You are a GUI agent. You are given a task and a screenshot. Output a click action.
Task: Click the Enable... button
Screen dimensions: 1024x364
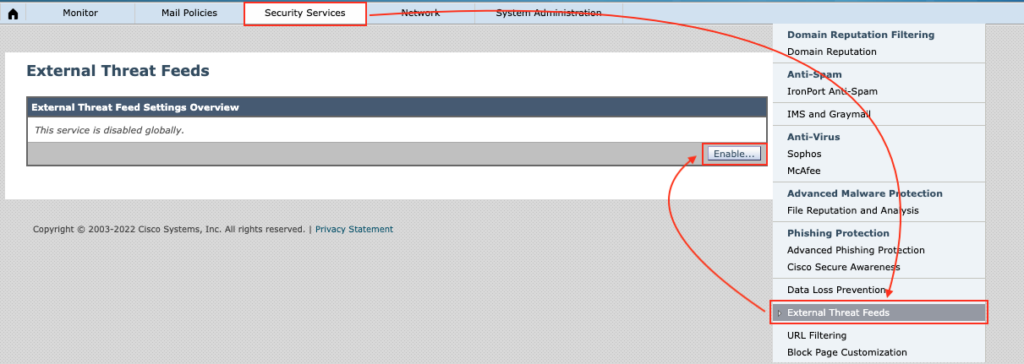[x=734, y=154]
